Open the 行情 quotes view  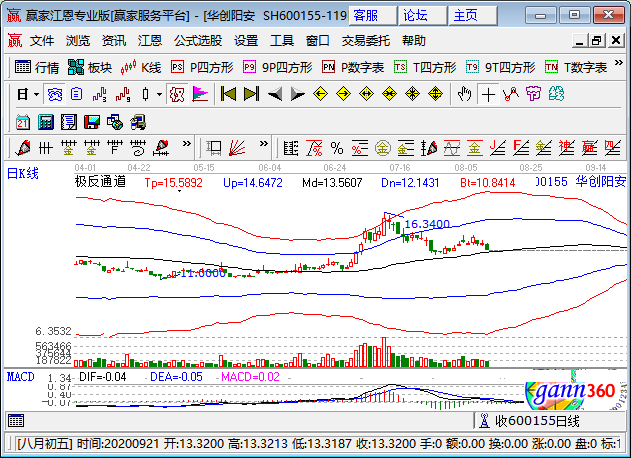37,67
